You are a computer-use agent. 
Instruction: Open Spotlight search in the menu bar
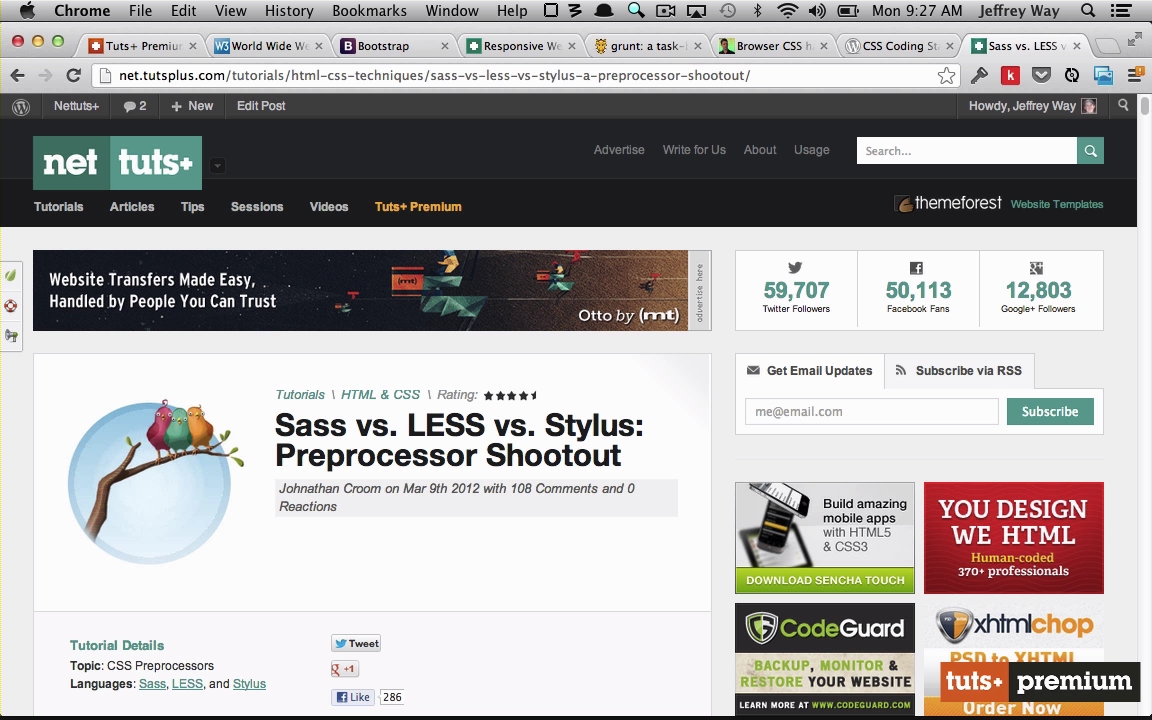click(x=1088, y=10)
